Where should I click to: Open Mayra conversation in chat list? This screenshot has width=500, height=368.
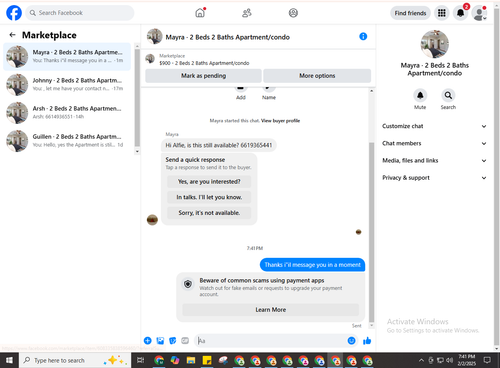(x=67, y=56)
